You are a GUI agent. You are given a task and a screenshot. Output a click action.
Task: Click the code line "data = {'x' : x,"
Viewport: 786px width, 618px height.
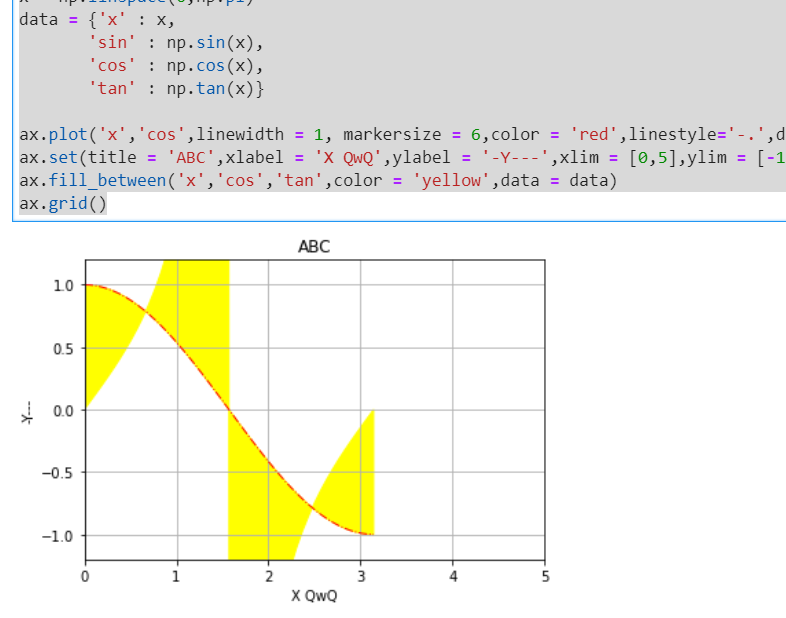pos(97,20)
